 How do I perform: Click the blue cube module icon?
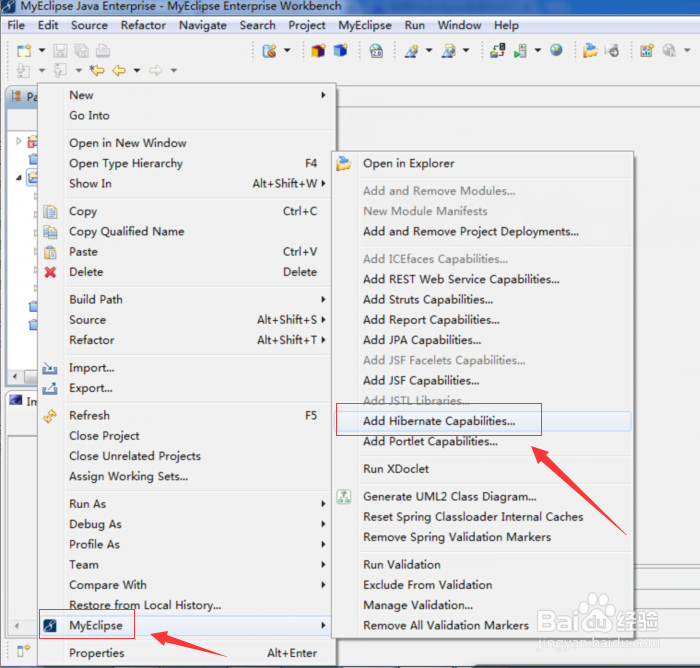point(341,50)
